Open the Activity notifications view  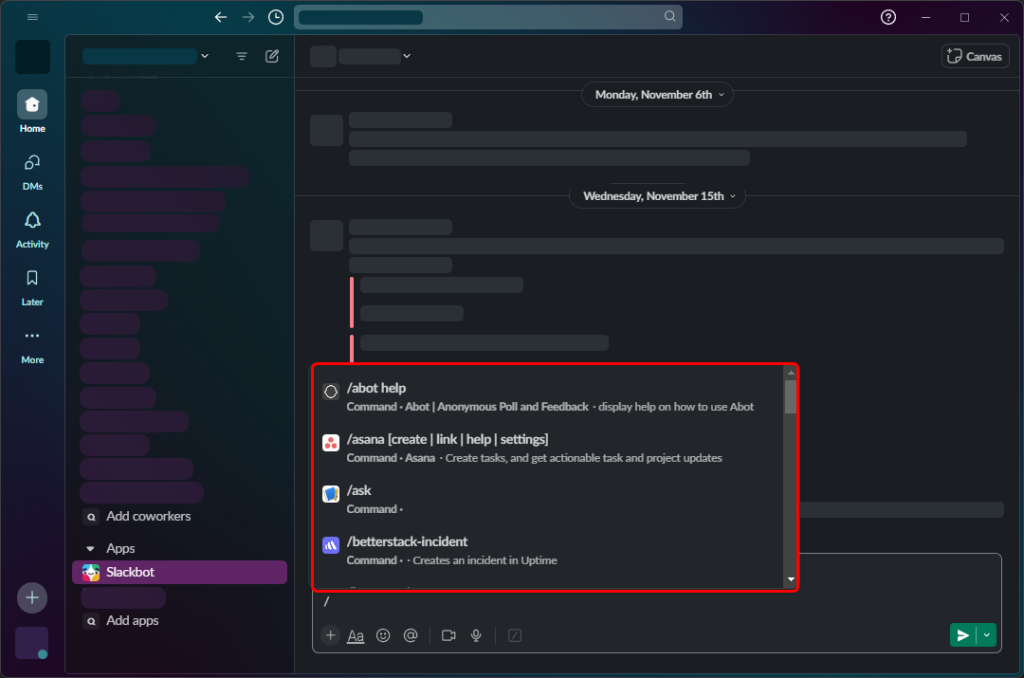tap(32, 227)
